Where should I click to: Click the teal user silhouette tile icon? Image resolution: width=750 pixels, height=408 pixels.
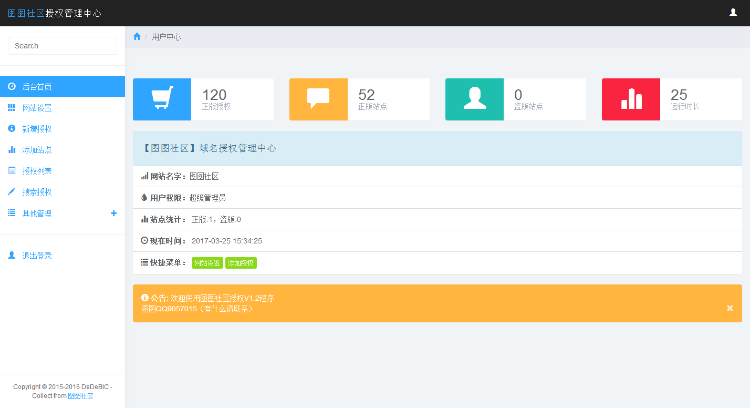(473, 98)
